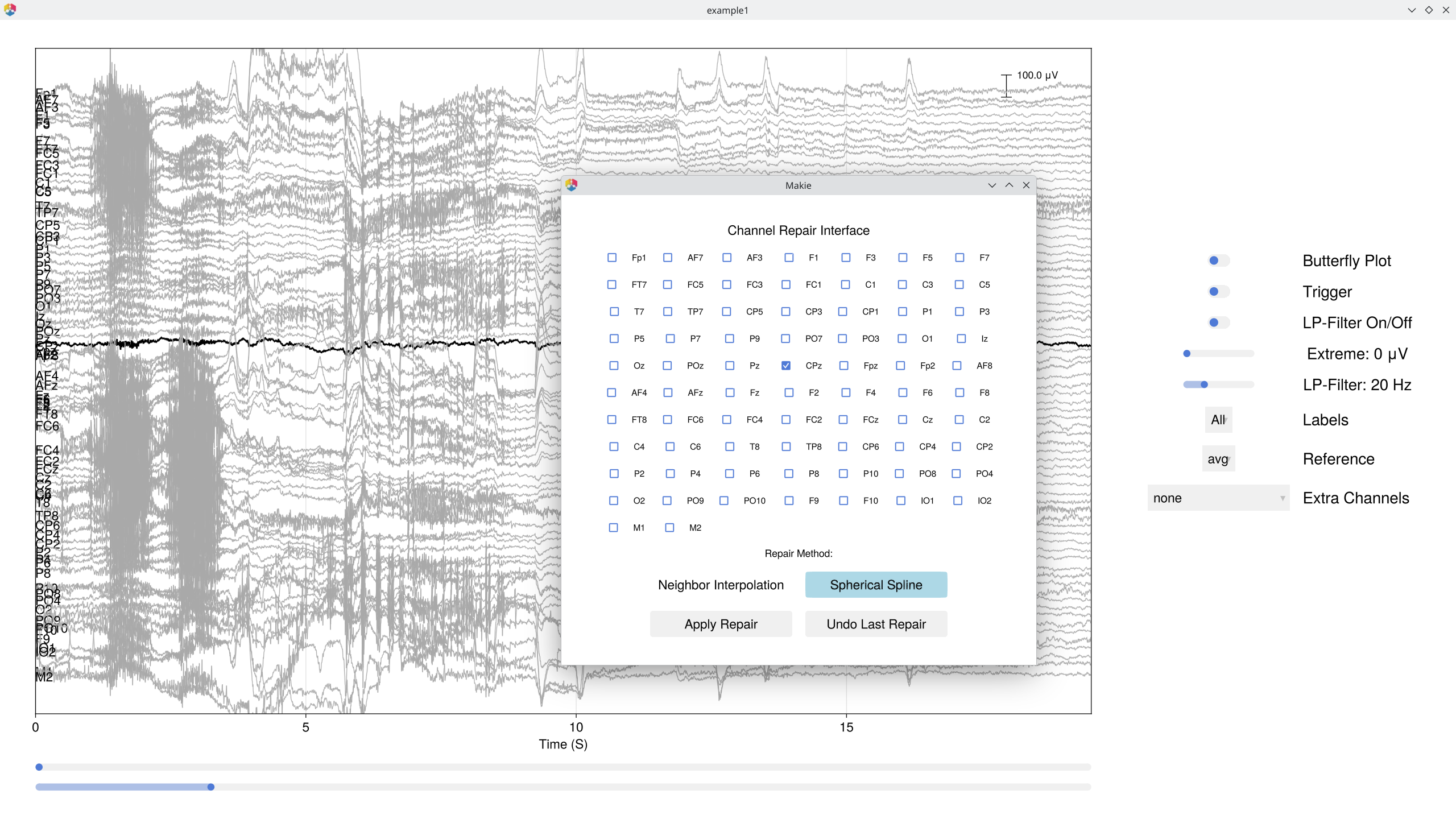Click the main window diamond maximize icon
The image size is (1456, 819).
pyautogui.click(x=1429, y=10)
